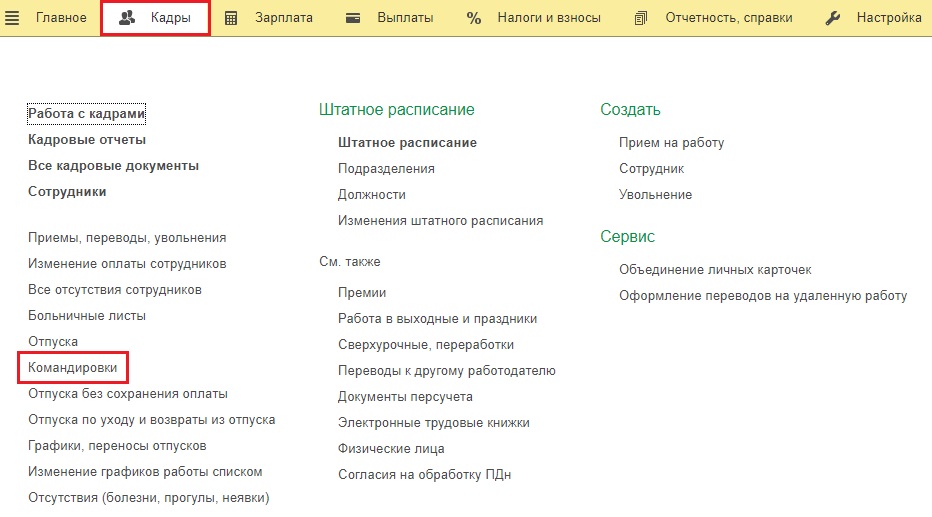
Task: Open Командировки
Action: pyautogui.click(x=73, y=368)
